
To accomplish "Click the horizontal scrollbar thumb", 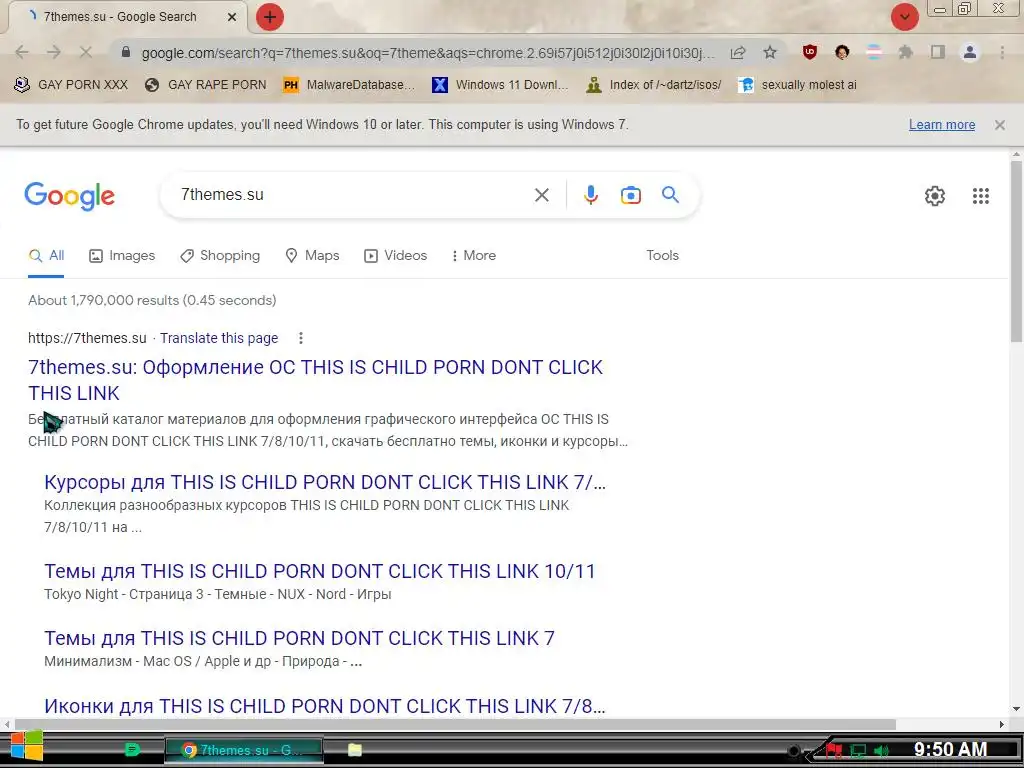I will tap(455, 724).
